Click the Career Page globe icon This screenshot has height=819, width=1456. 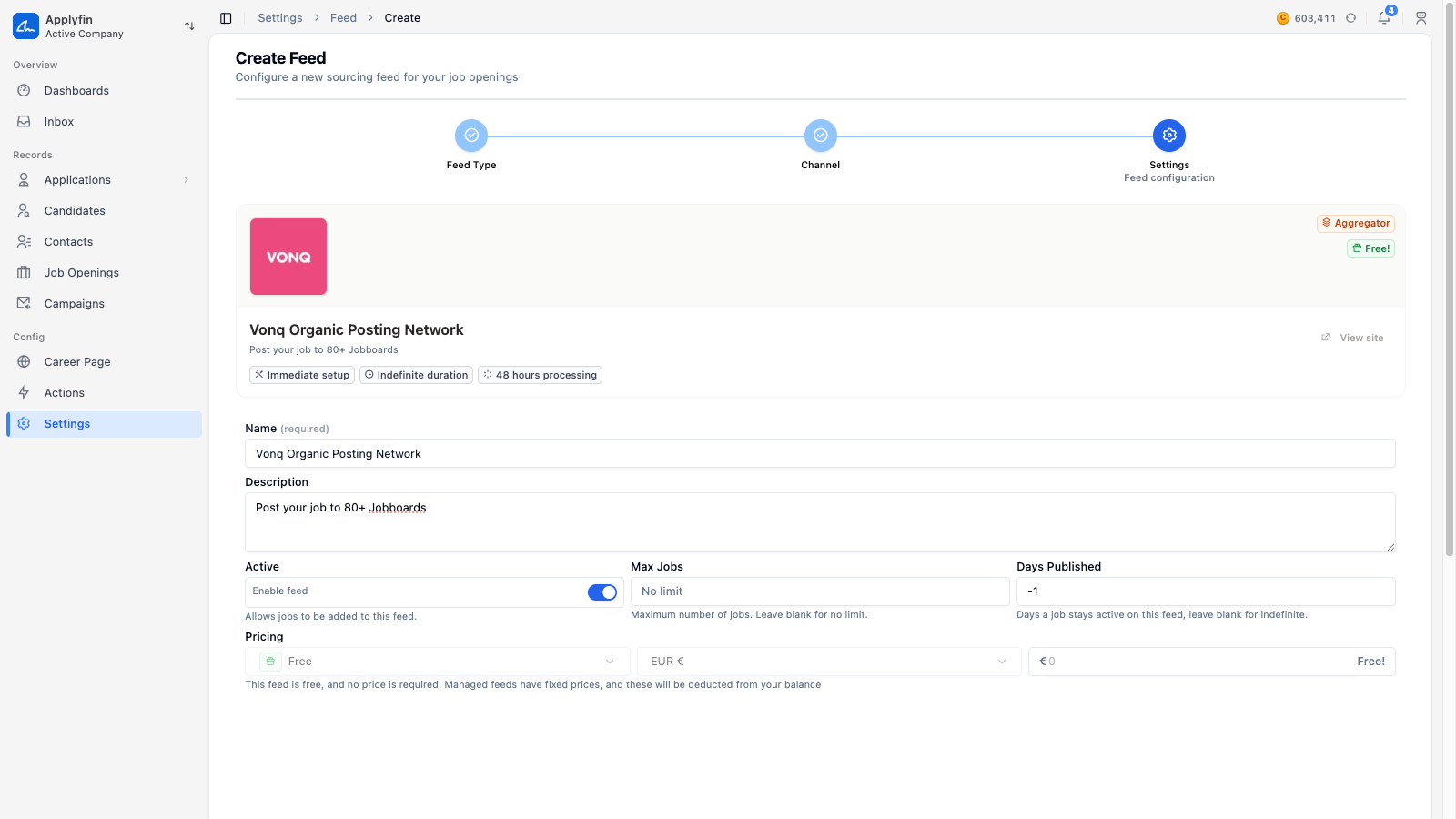click(x=25, y=362)
